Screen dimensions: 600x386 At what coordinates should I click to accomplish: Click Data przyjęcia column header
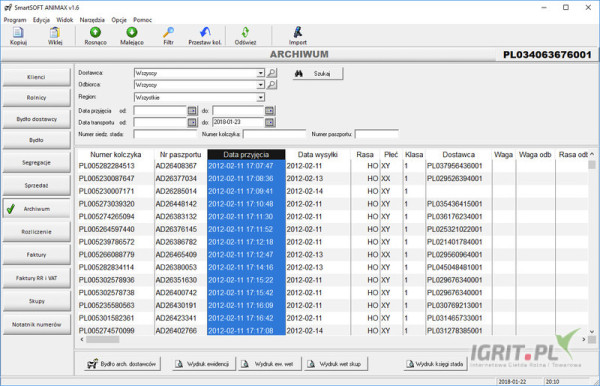246,155
